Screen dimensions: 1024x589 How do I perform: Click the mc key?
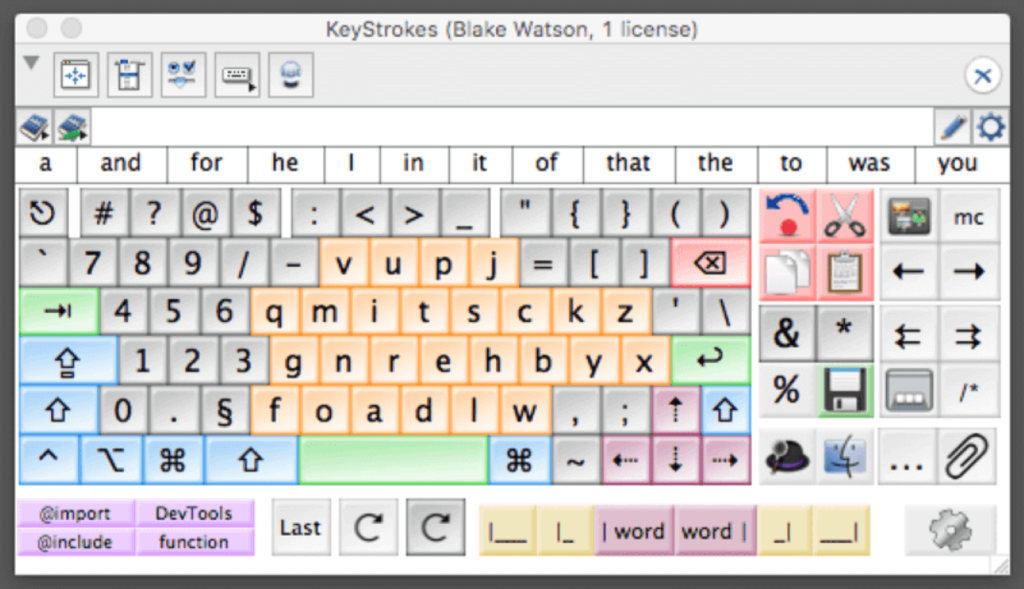(968, 216)
